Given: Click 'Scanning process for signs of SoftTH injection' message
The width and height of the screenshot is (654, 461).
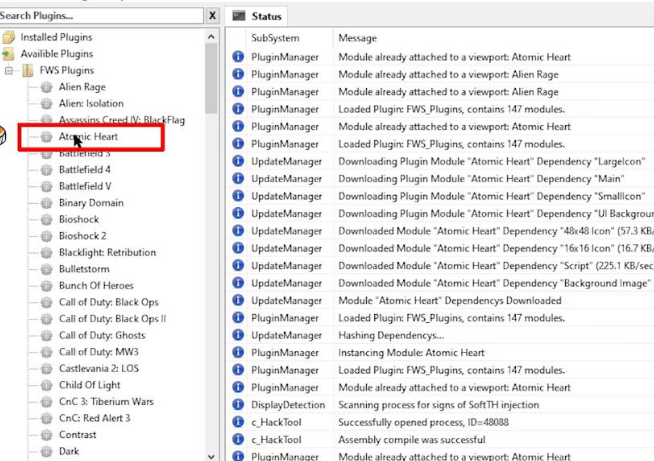Looking at the screenshot, I should pyautogui.click(x=439, y=405).
